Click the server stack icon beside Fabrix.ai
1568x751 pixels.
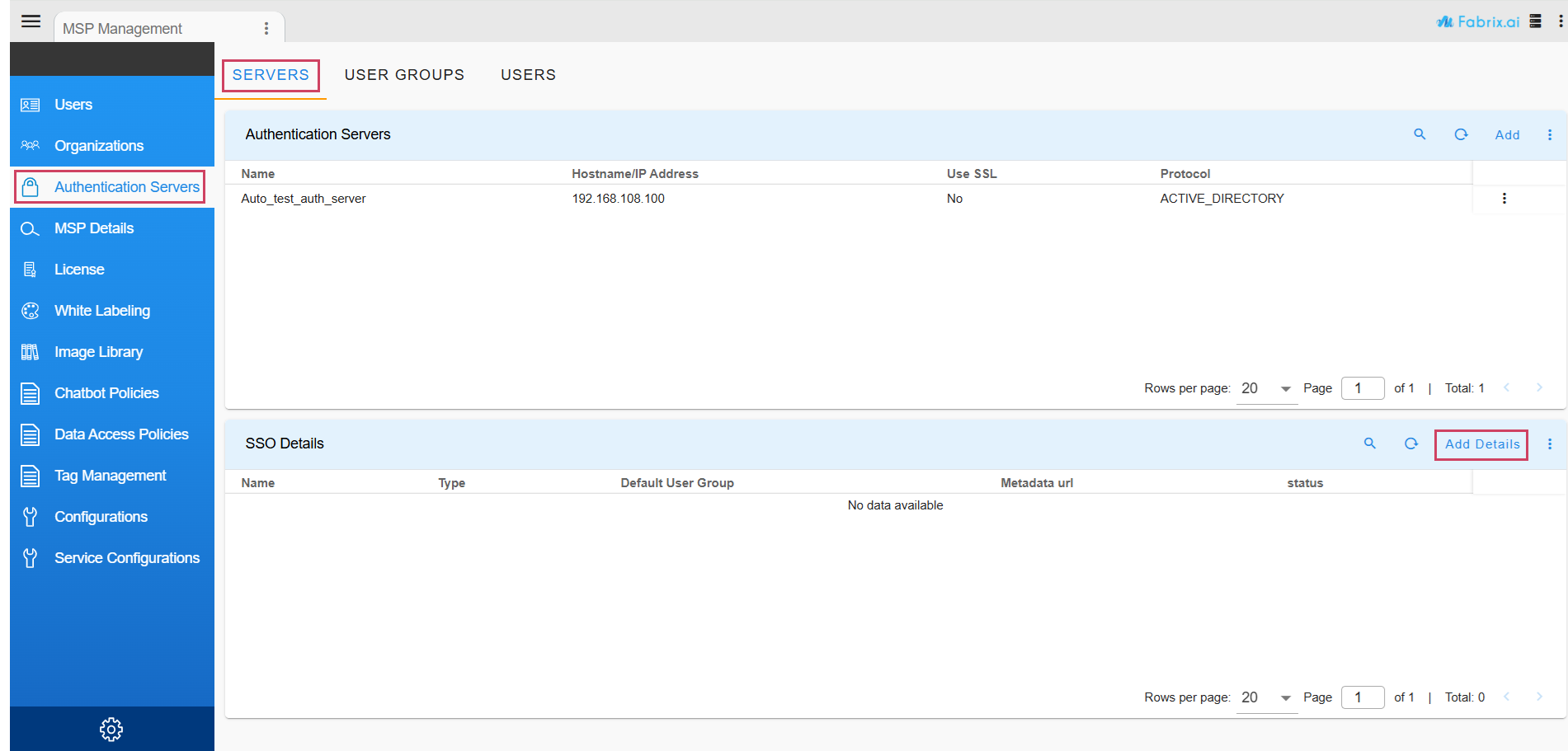point(1535,21)
